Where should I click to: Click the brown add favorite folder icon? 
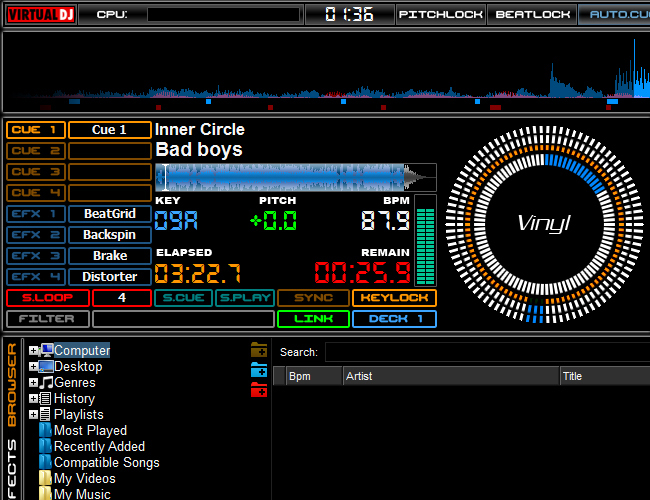(259, 351)
